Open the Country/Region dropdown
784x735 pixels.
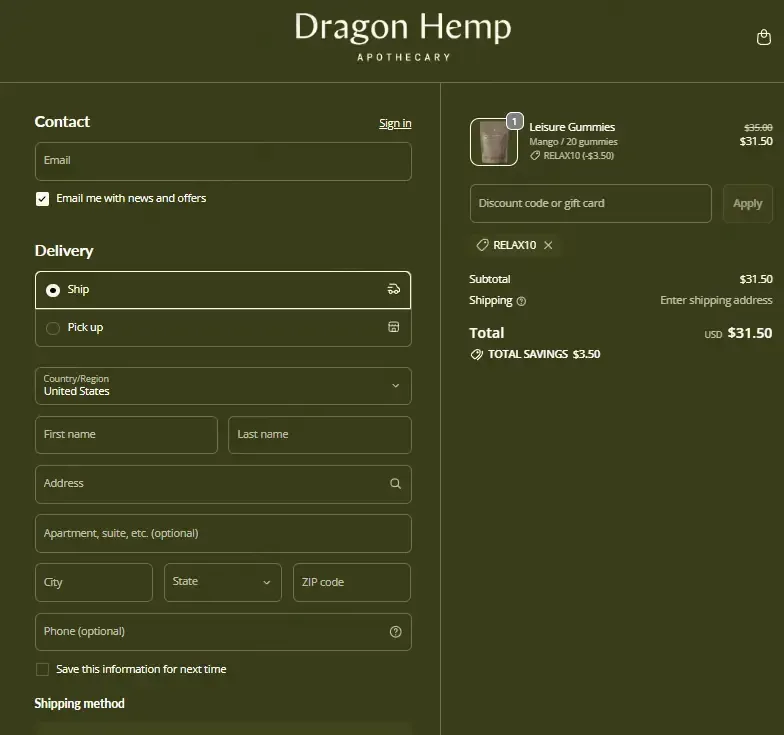(x=223, y=386)
